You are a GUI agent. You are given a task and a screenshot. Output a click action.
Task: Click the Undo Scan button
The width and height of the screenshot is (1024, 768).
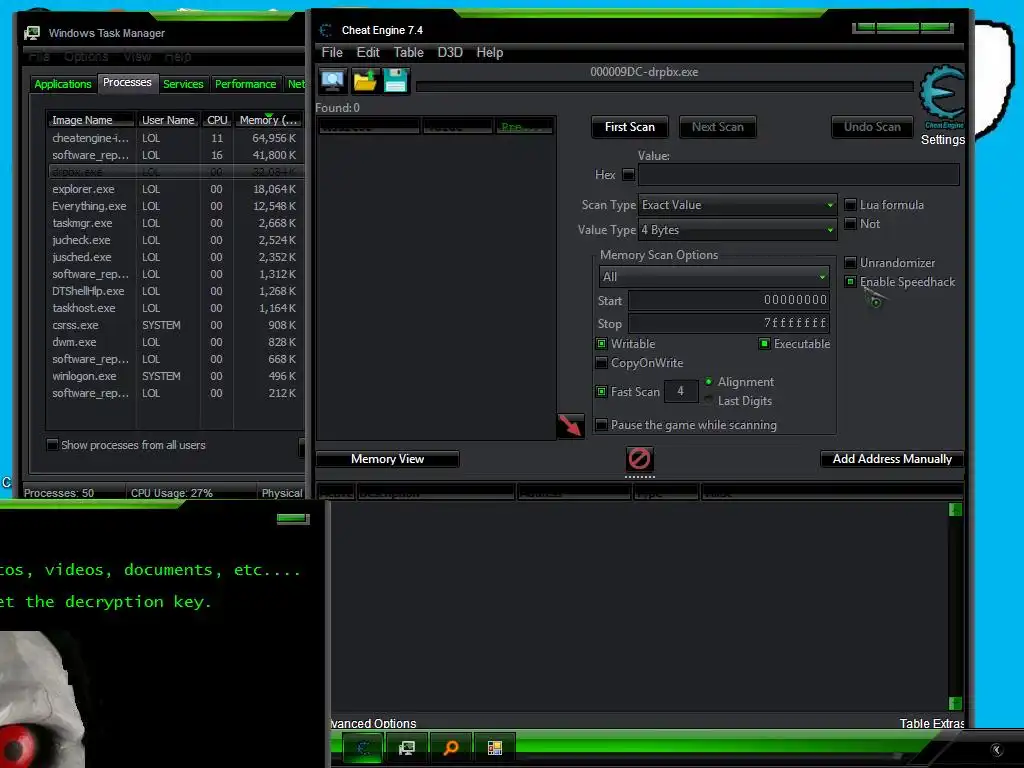pos(872,127)
